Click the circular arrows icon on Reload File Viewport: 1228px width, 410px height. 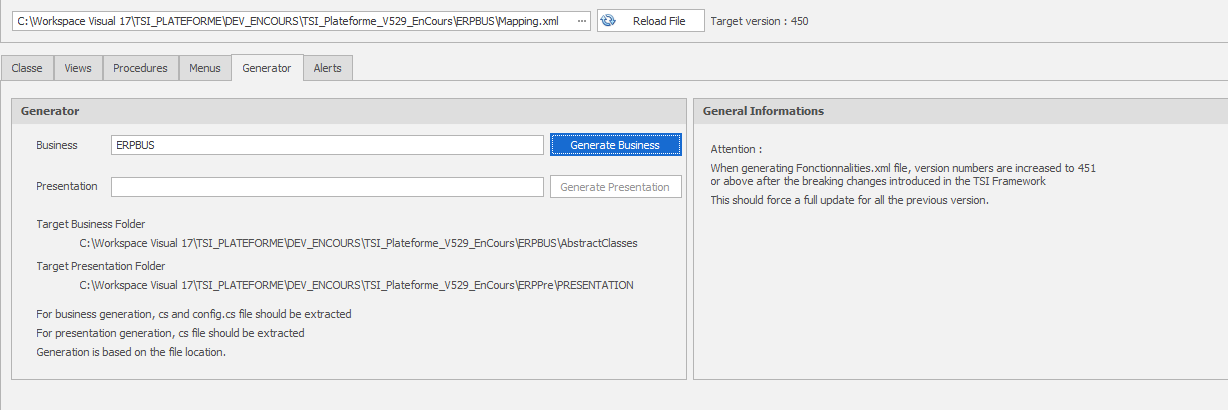[609, 21]
